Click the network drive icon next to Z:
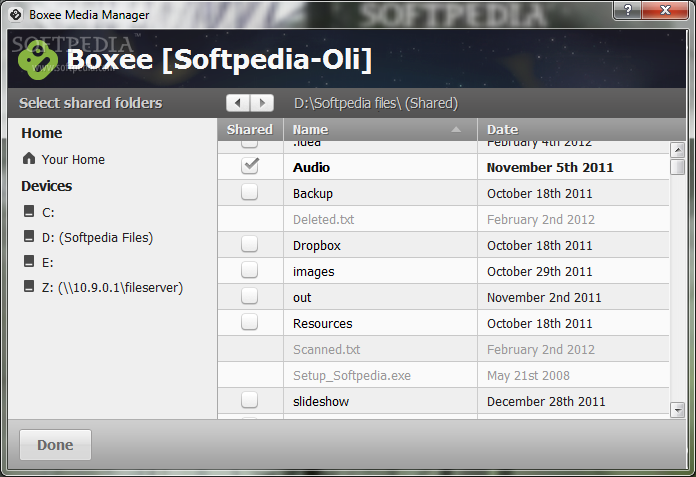The width and height of the screenshot is (696, 477). pyautogui.click(x=29, y=286)
